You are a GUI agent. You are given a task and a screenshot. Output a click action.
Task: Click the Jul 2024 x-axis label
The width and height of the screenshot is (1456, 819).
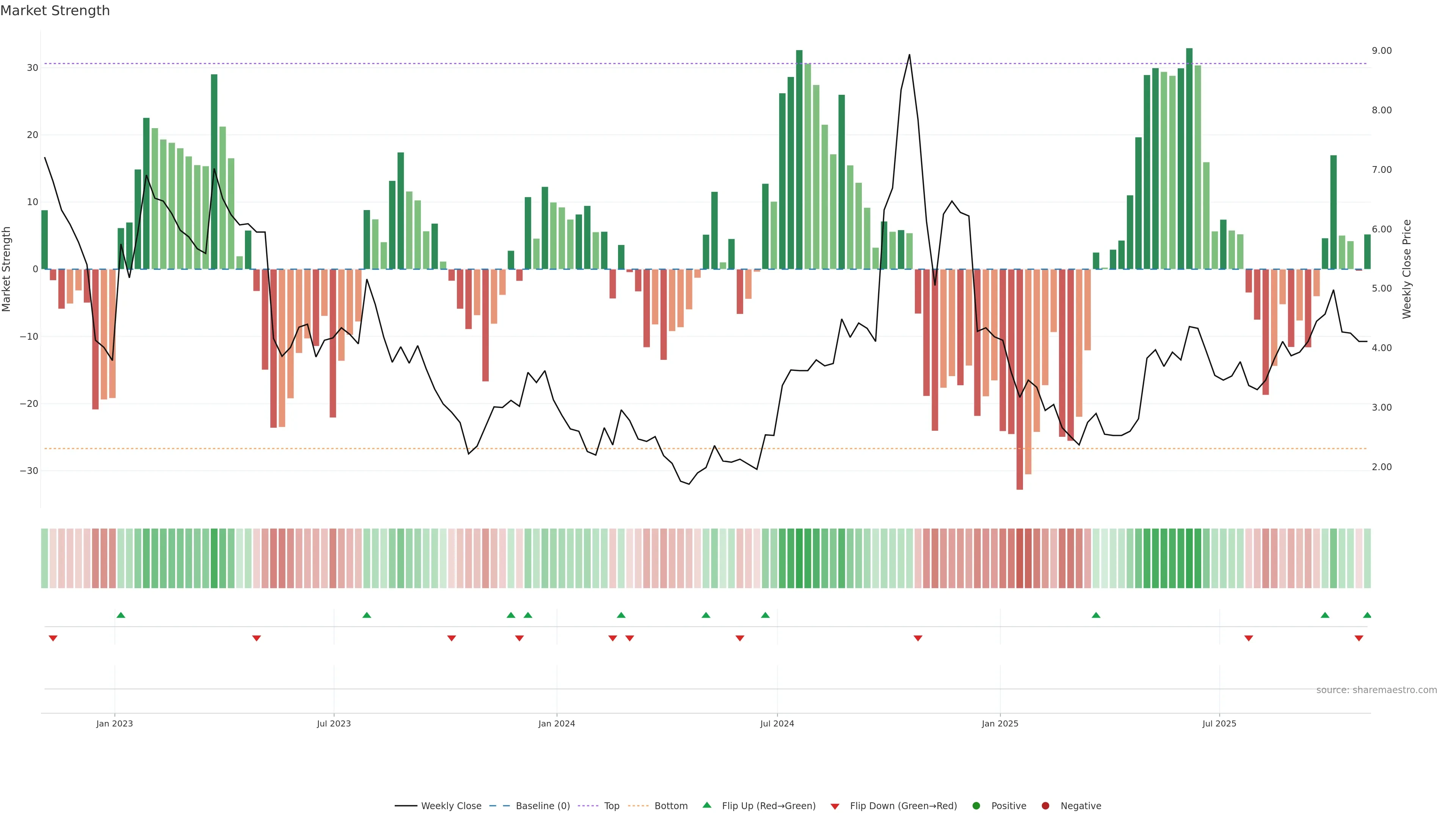tap(777, 723)
